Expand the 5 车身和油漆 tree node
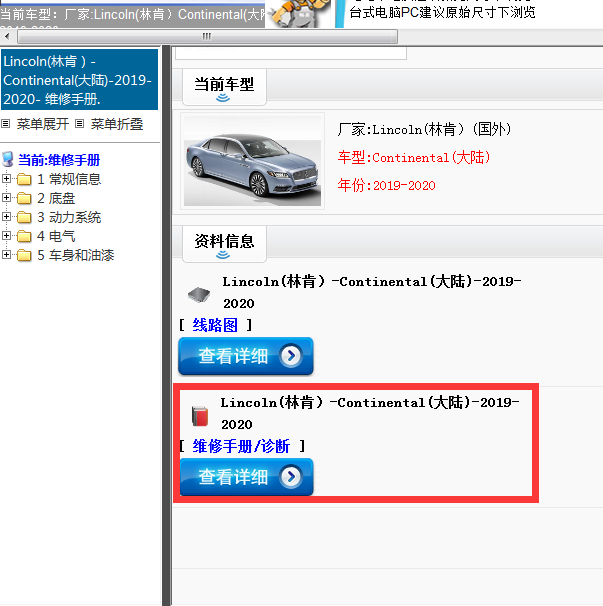 click(6, 254)
